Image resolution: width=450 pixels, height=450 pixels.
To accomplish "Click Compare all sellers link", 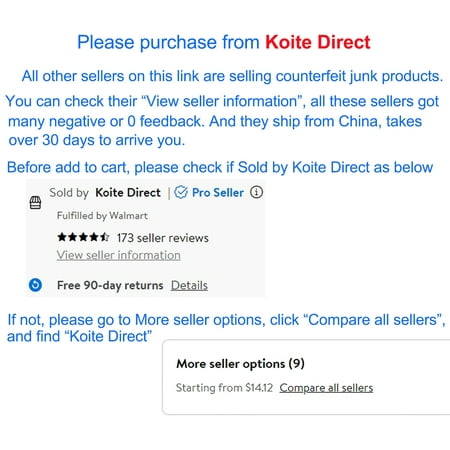I will click(326, 388).
